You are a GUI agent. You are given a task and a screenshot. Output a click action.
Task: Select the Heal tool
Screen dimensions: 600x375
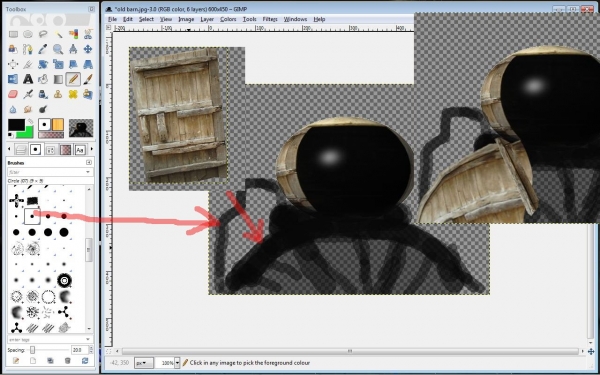(73, 94)
